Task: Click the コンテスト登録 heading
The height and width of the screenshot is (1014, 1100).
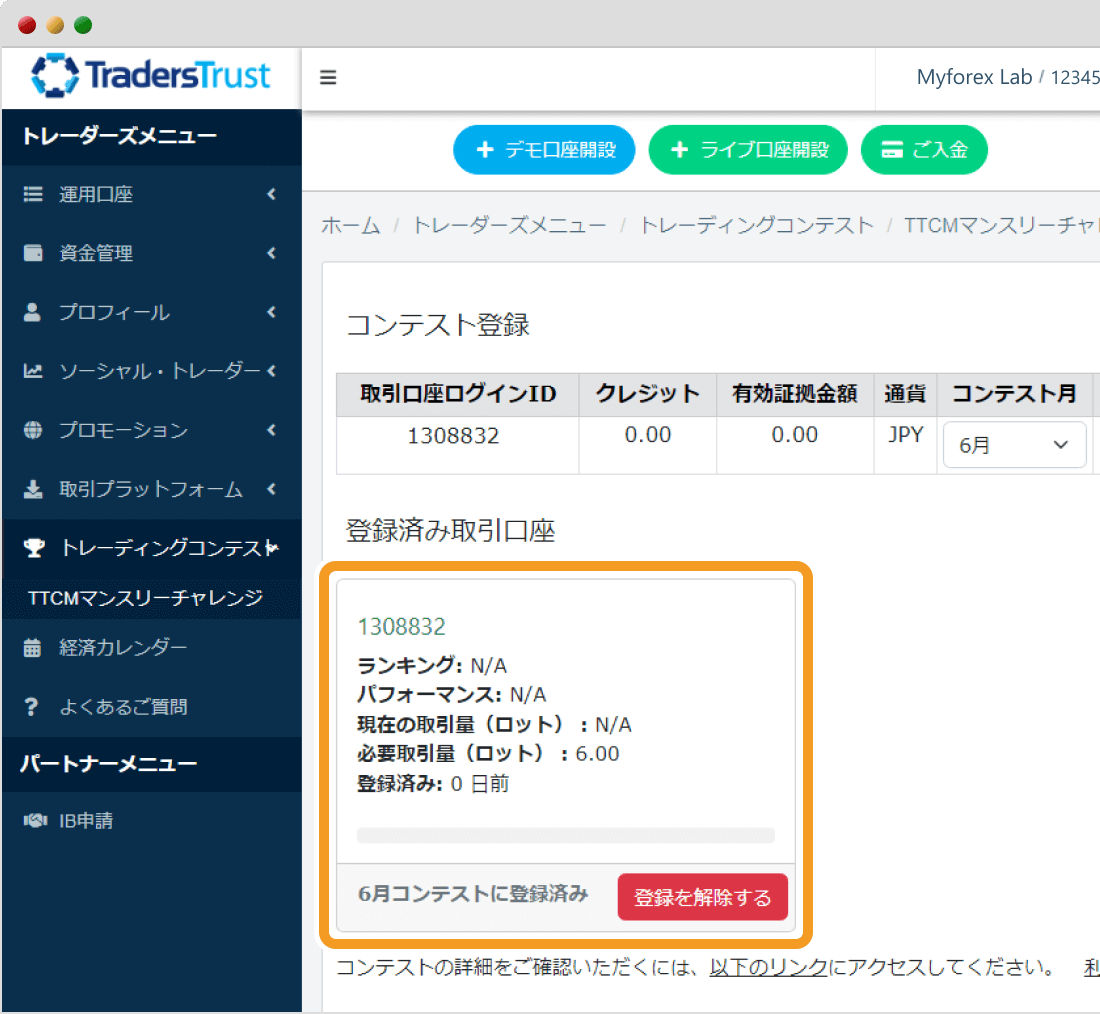Action: click(438, 325)
